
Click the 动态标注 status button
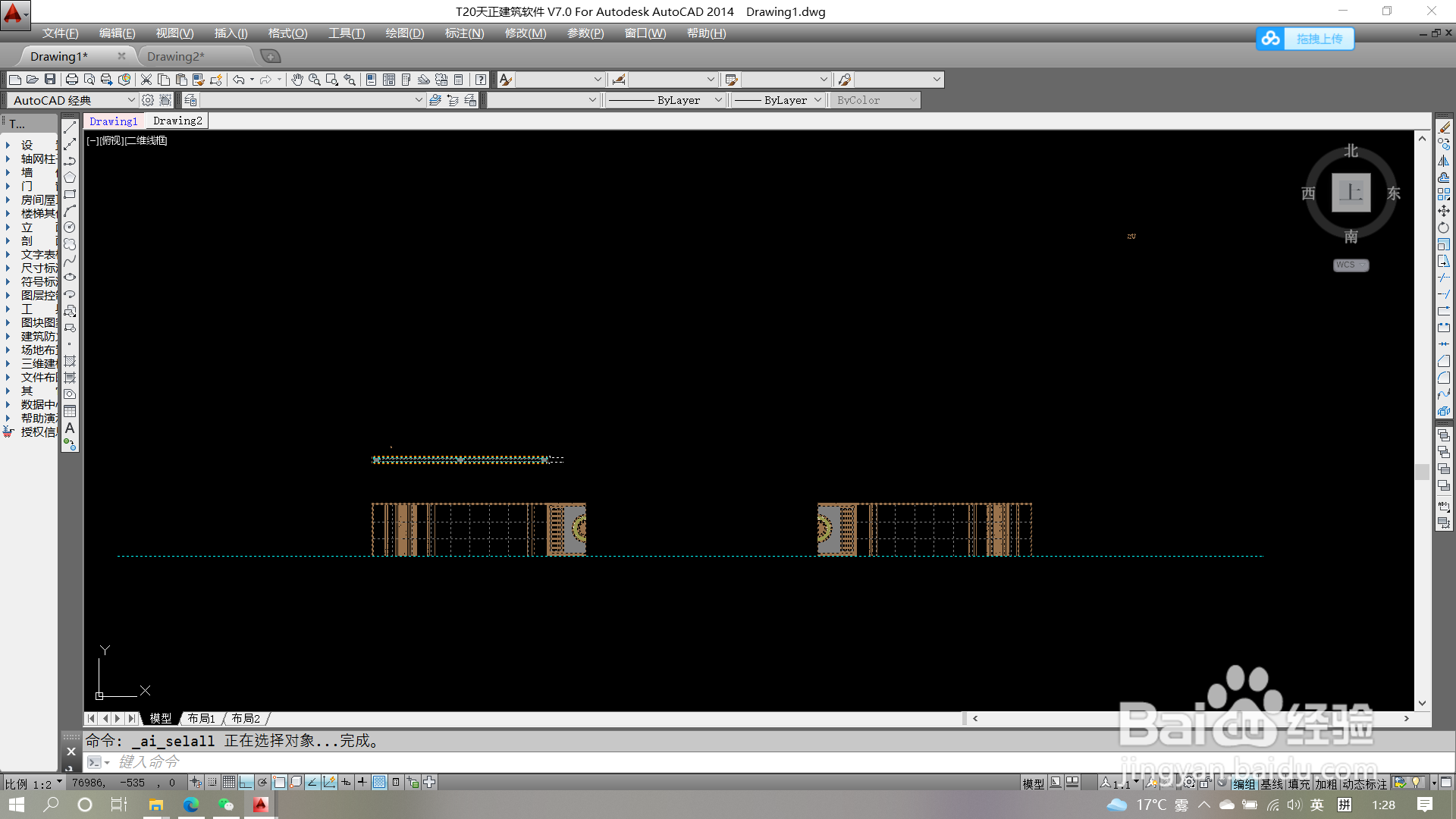tap(1364, 783)
